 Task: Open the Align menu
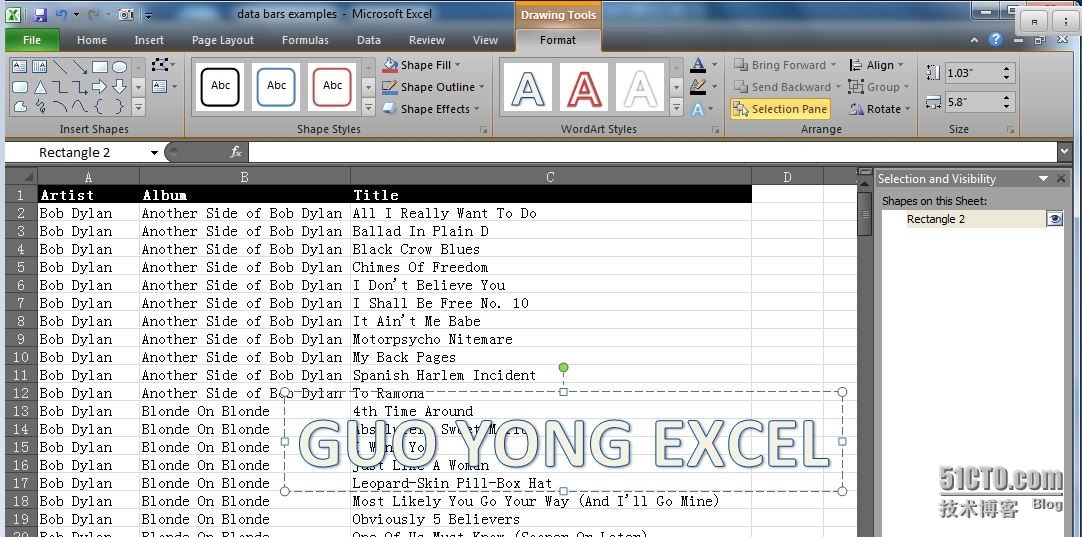coord(876,65)
